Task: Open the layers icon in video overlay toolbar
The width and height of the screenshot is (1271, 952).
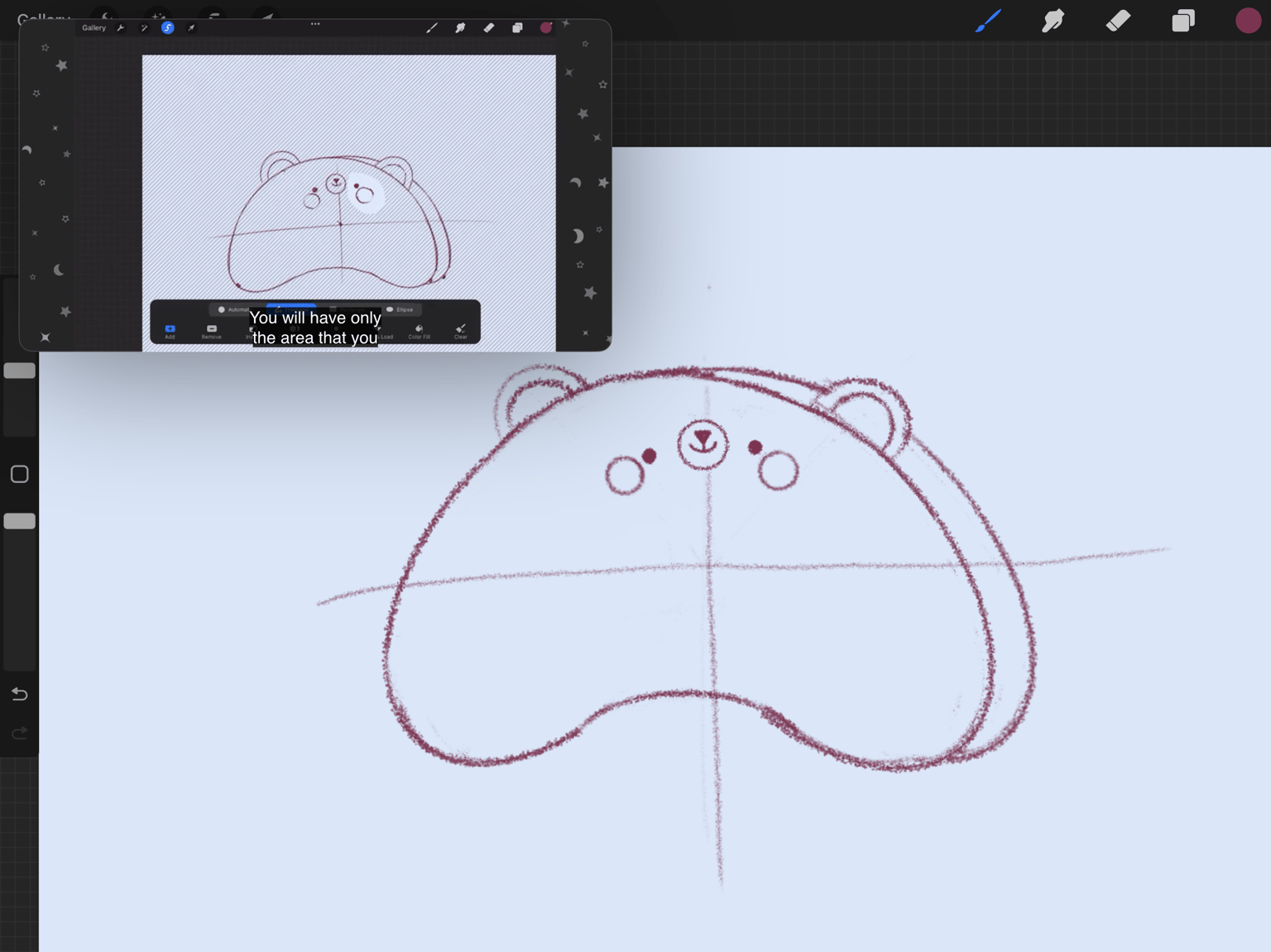Action: point(517,28)
